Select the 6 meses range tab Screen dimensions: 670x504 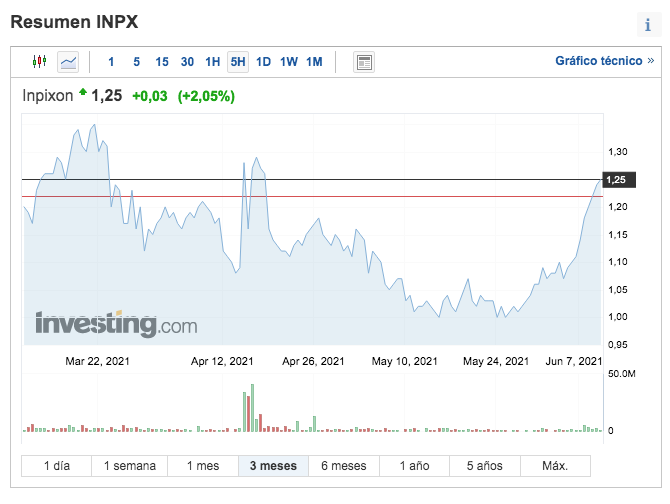(344, 466)
